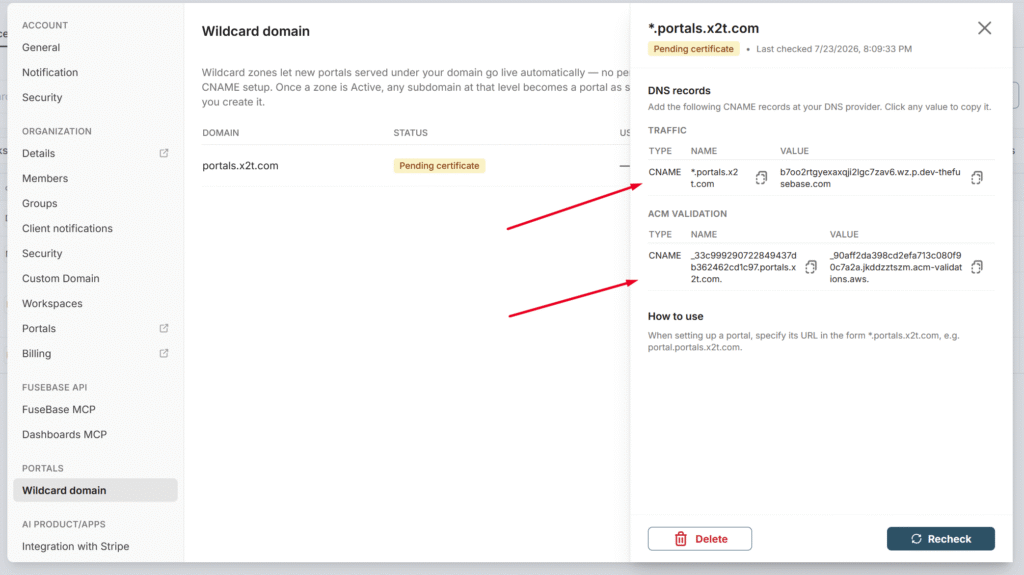Click traffic name *.portals.x2t.com to copy
Viewport: 1024px width, 575px height.
point(714,178)
